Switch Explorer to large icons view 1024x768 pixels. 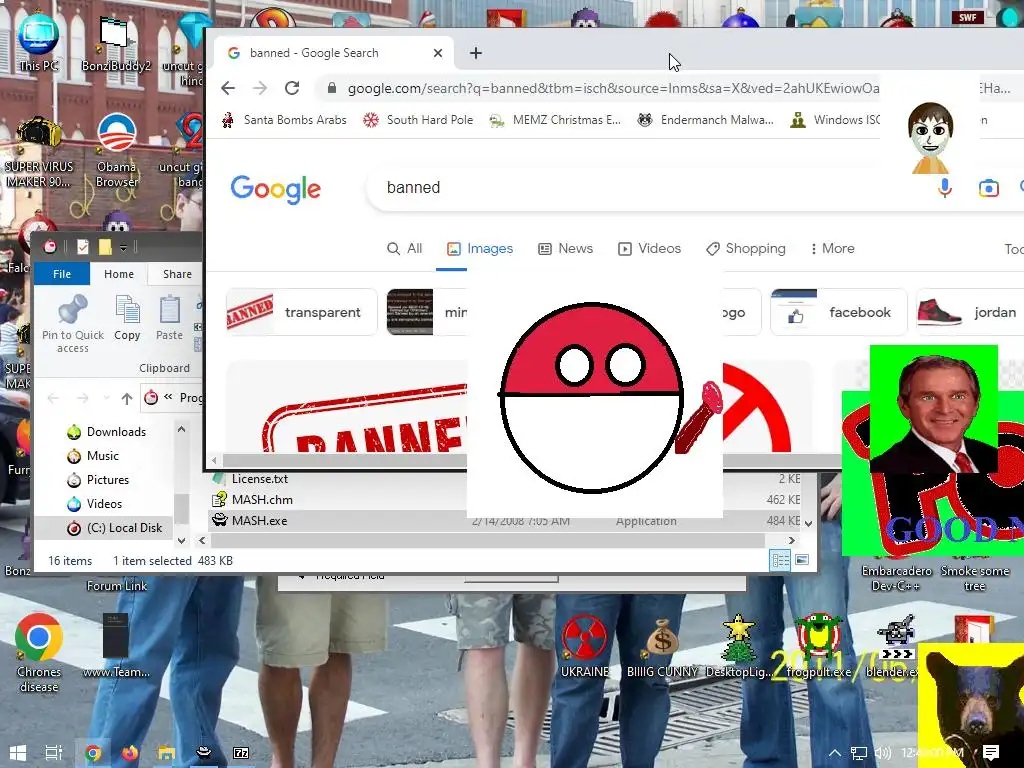(x=802, y=560)
